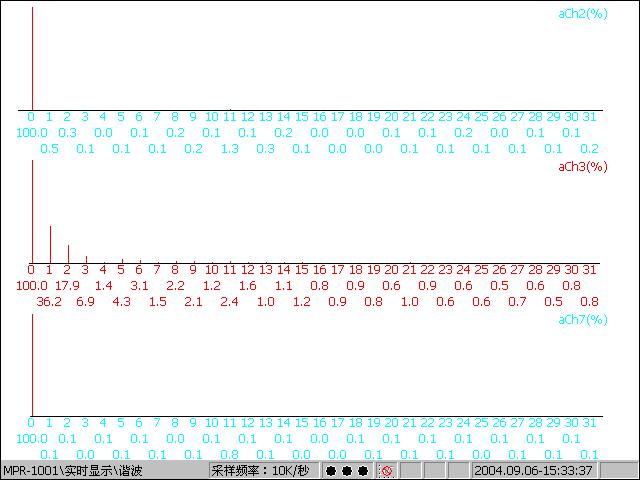This screenshot has width=640, height=480.
Task: Click the red fundamental bar in aCh2 chart
Action: (32, 60)
